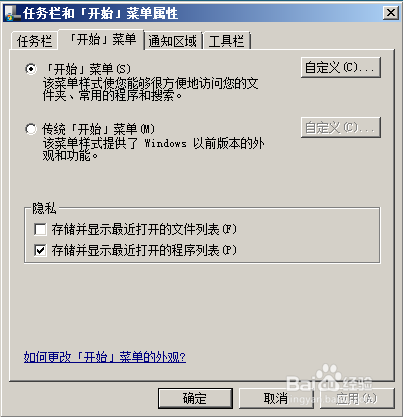403x417 pixels.
Task: Apply changes with the 应用(A) button
Action: tap(357, 398)
